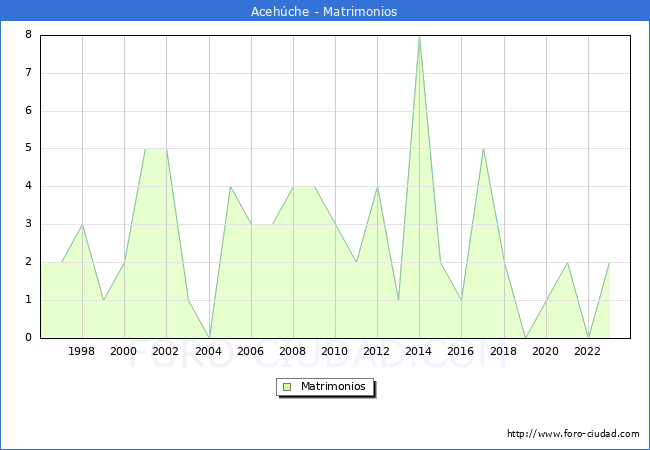This screenshot has width=650, height=450.
Task: Click the y-axis label 8
Action: click(x=29, y=35)
